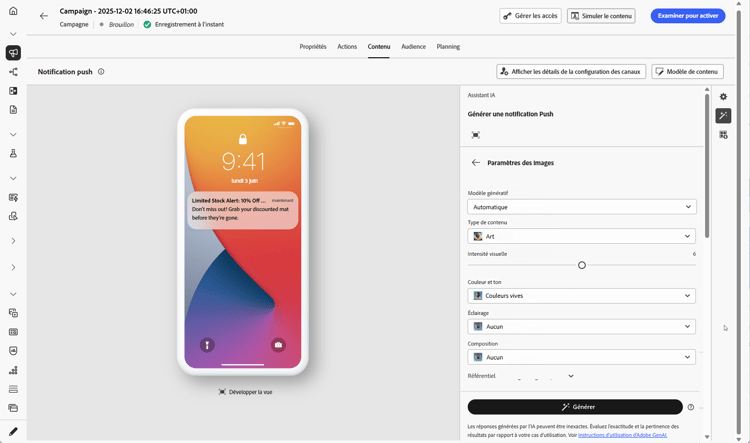This screenshot has width=750, height=443.
Task: Open the grid-with-gear icon in right rail
Action: click(x=723, y=135)
